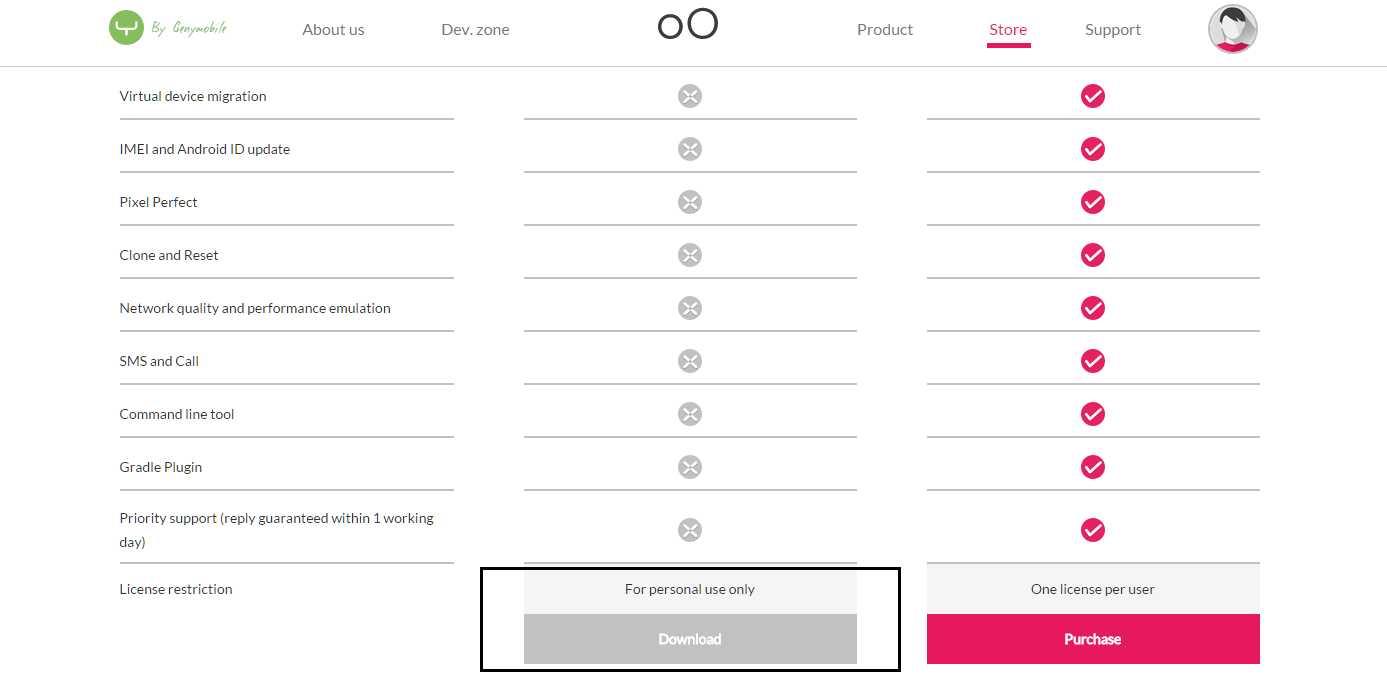The image size is (1387, 684).
Task: Click the pink checkmark for Gradle Plugin
Action: click(1093, 467)
